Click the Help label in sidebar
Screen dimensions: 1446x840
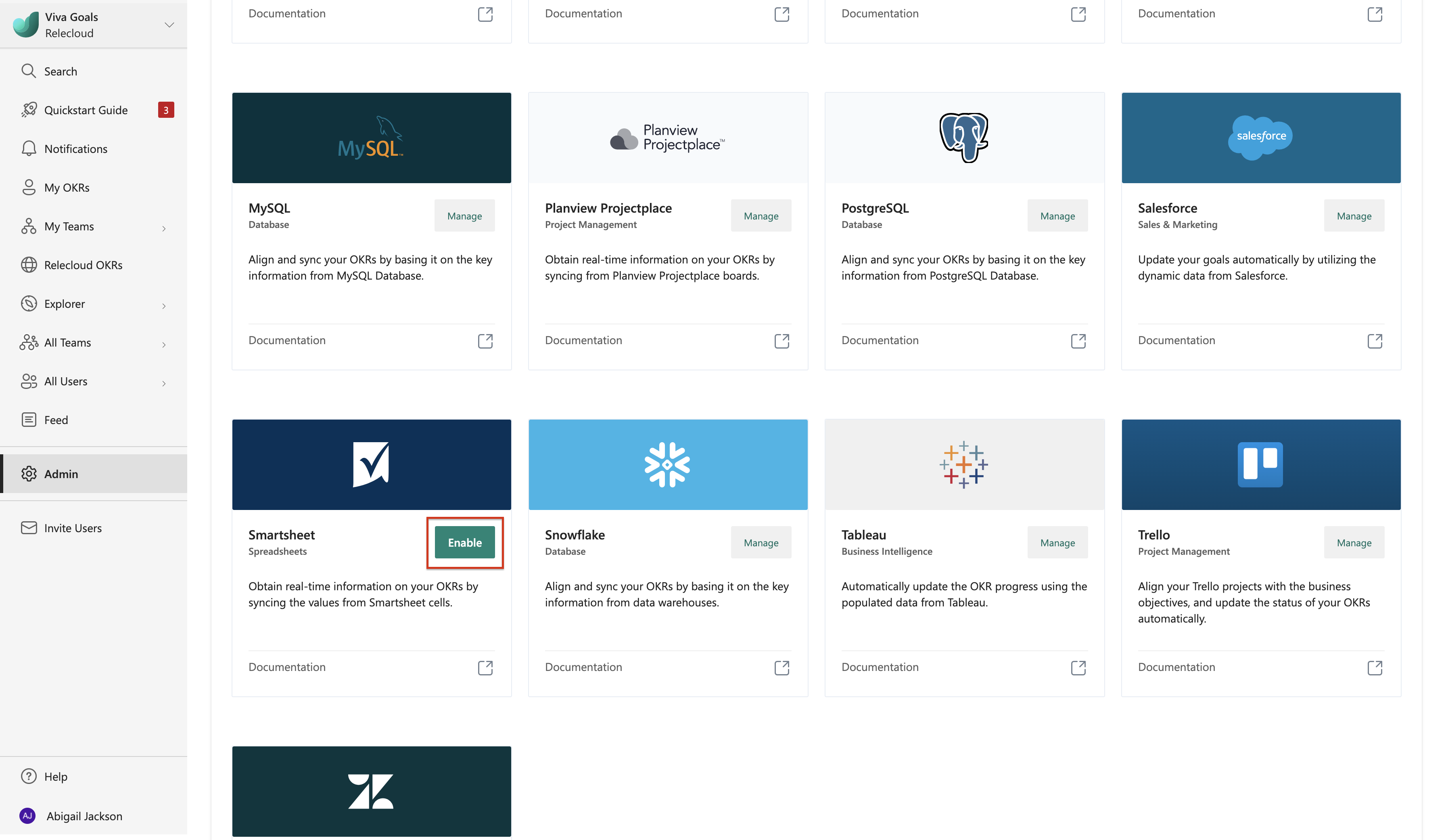click(56, 776)
